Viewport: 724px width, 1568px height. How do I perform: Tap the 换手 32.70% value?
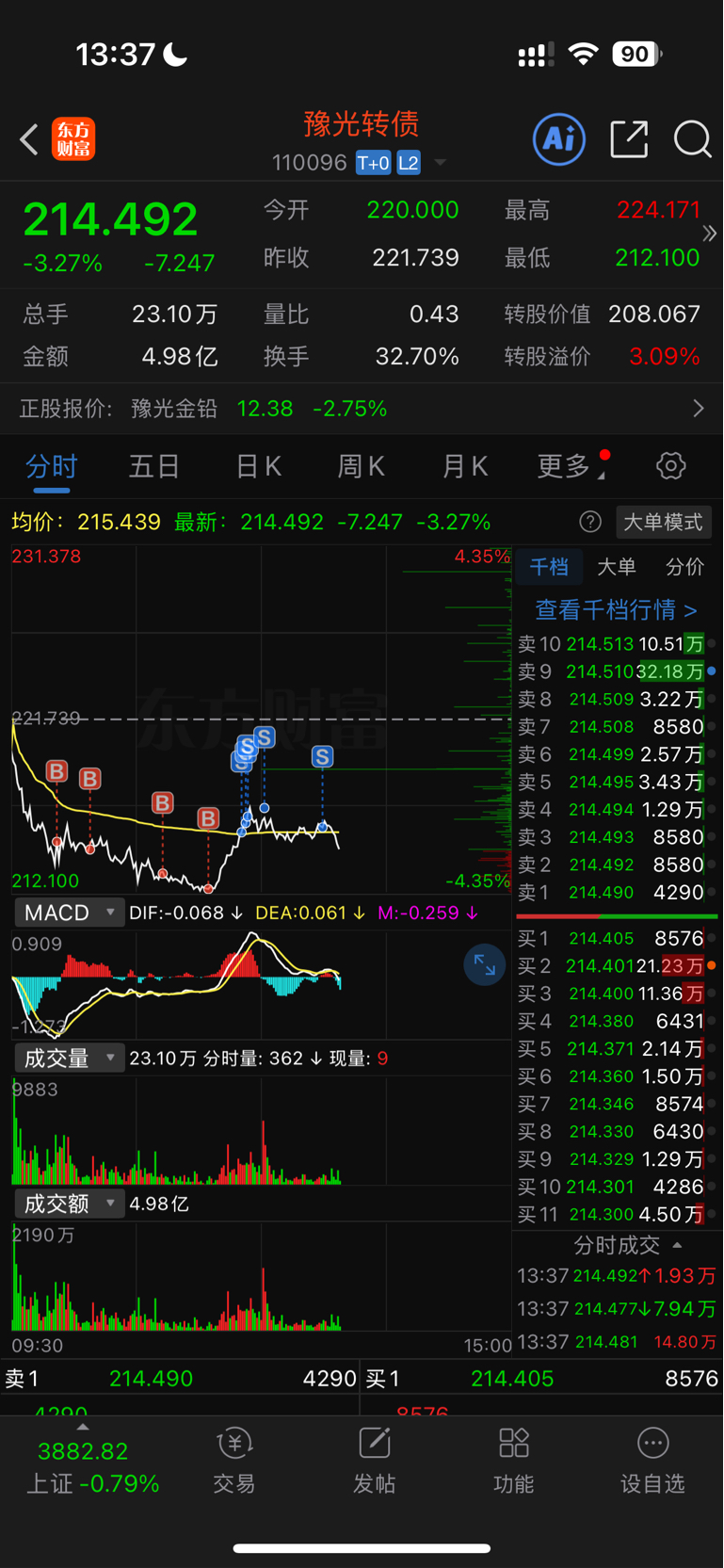(417, 357)
